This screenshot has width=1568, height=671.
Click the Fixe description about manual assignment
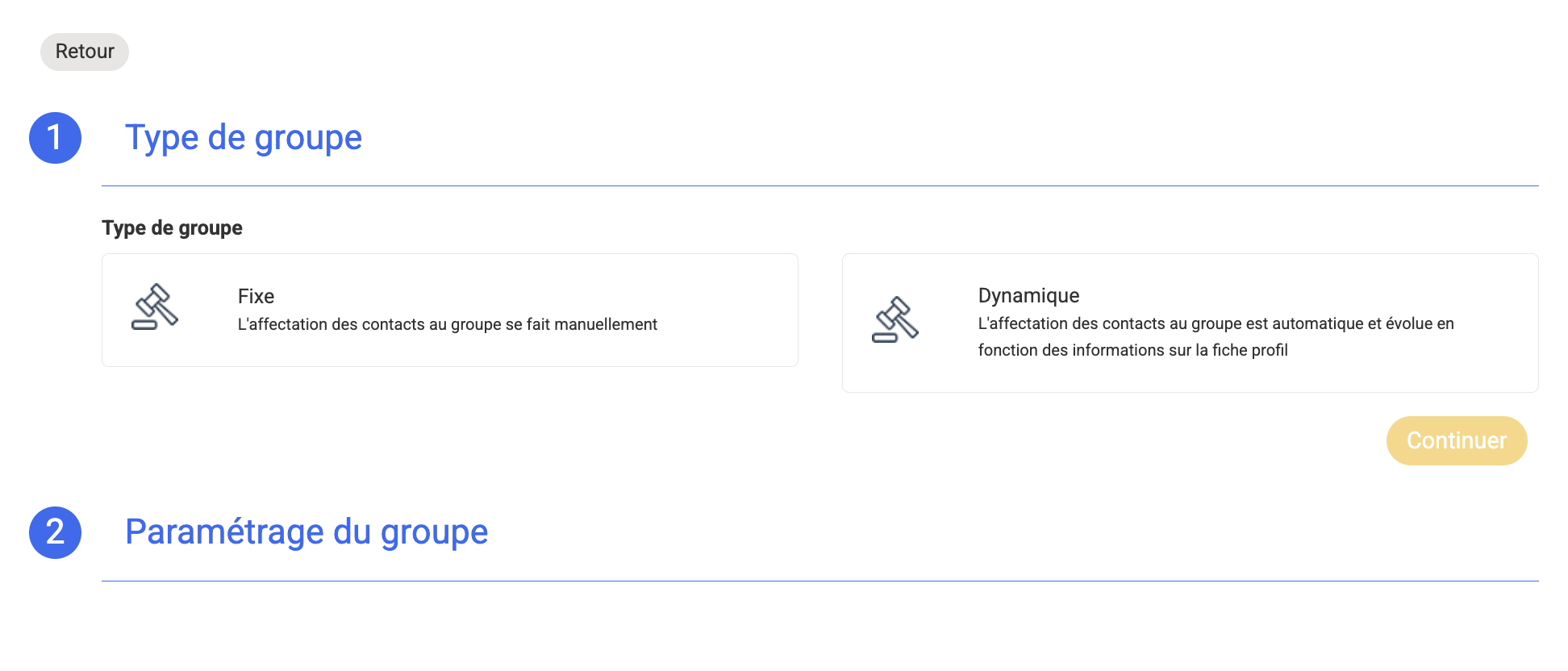pyautogui.click(x=447, y=324)
